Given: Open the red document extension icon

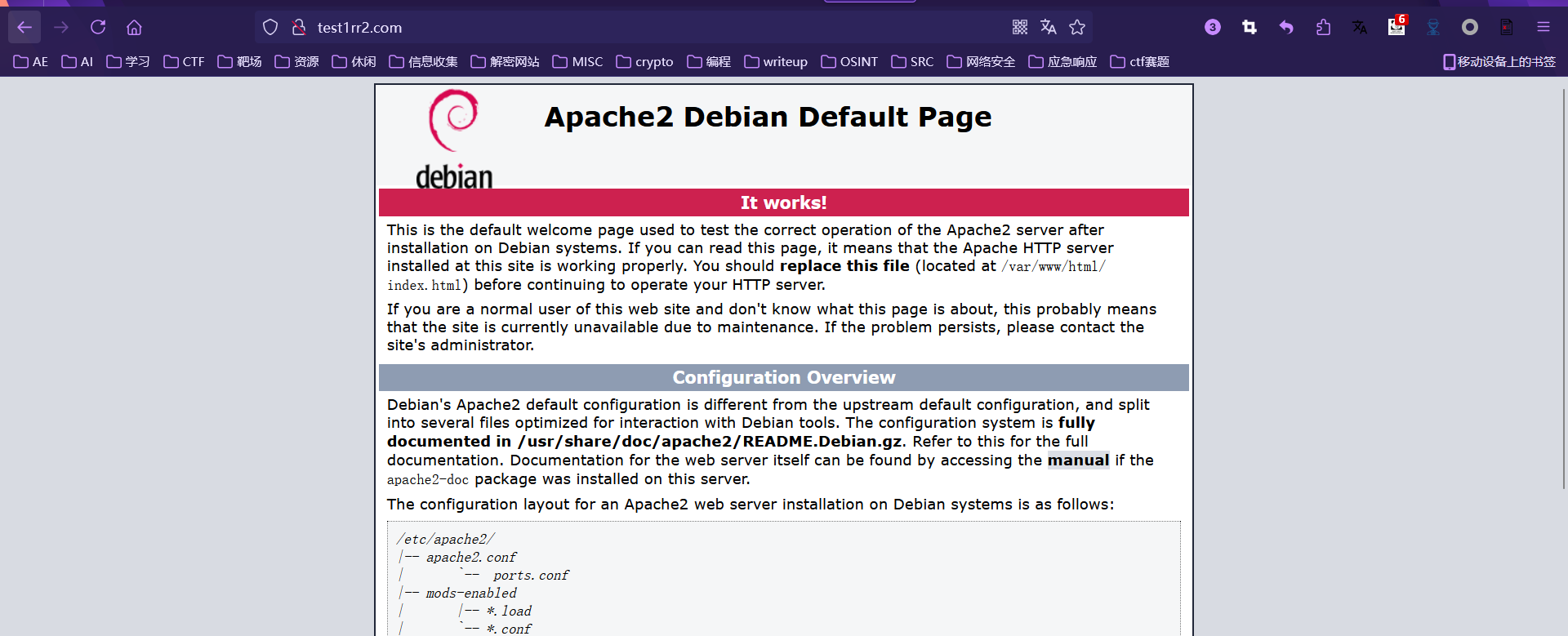Looking at the screenshot, I should 1507,28.
